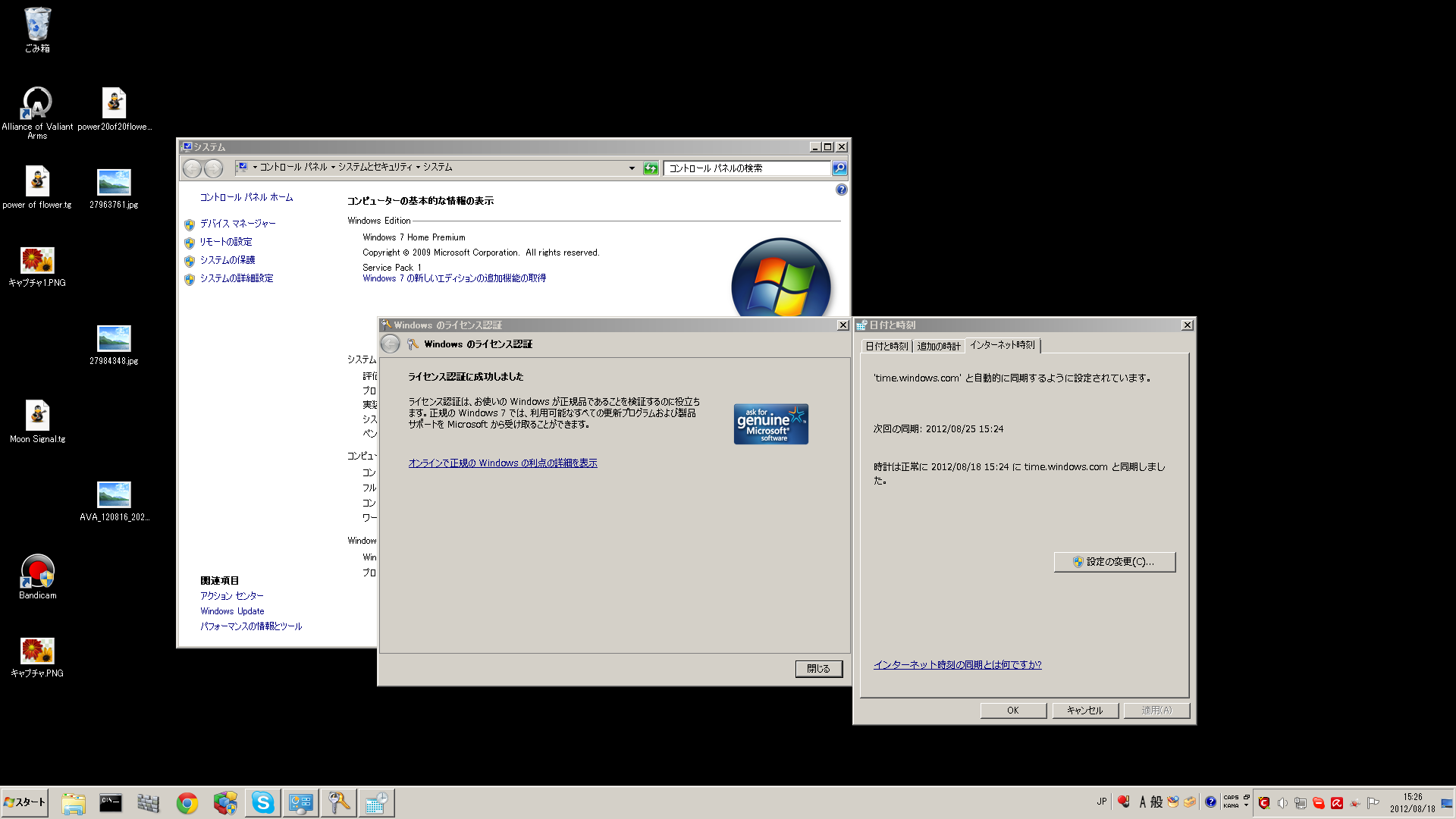Expand システムとセキュリティ breadcrumb arrow

[418, 168]
